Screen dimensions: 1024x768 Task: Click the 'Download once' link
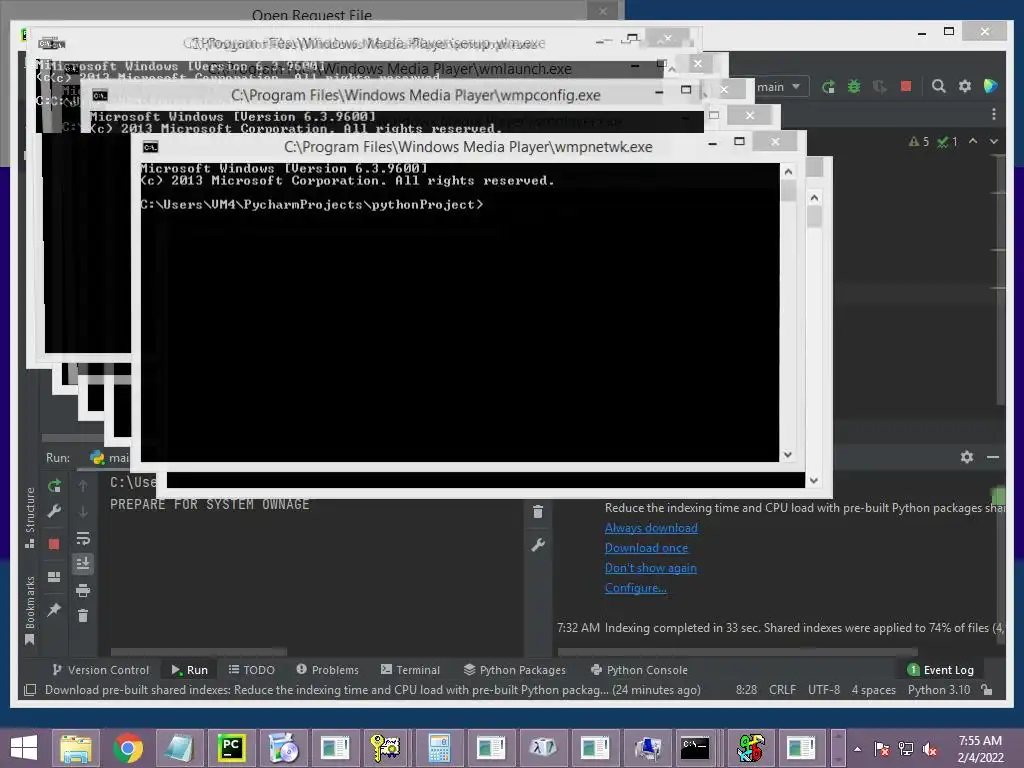647,548
